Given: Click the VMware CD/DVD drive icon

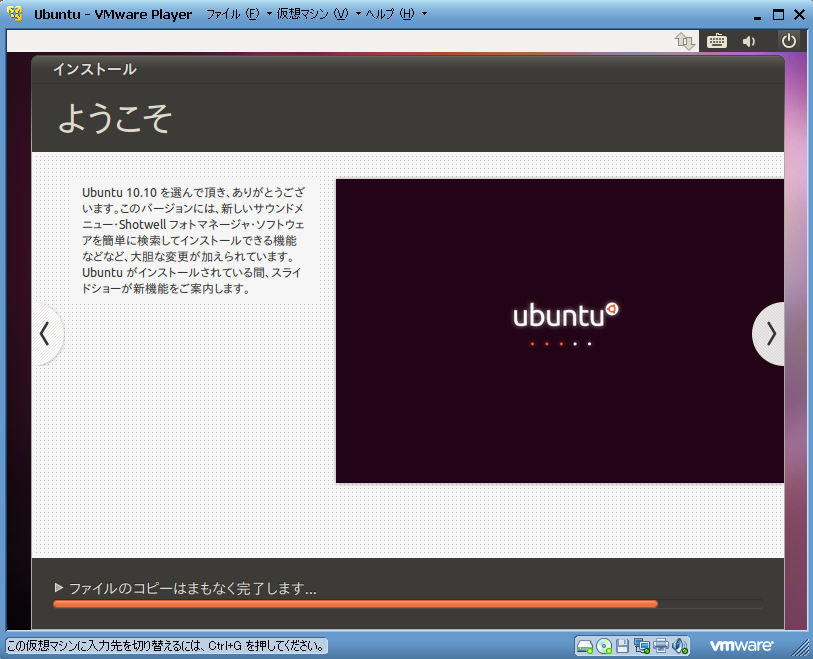Looking at the screenshot, I should [x=604, y=646].
